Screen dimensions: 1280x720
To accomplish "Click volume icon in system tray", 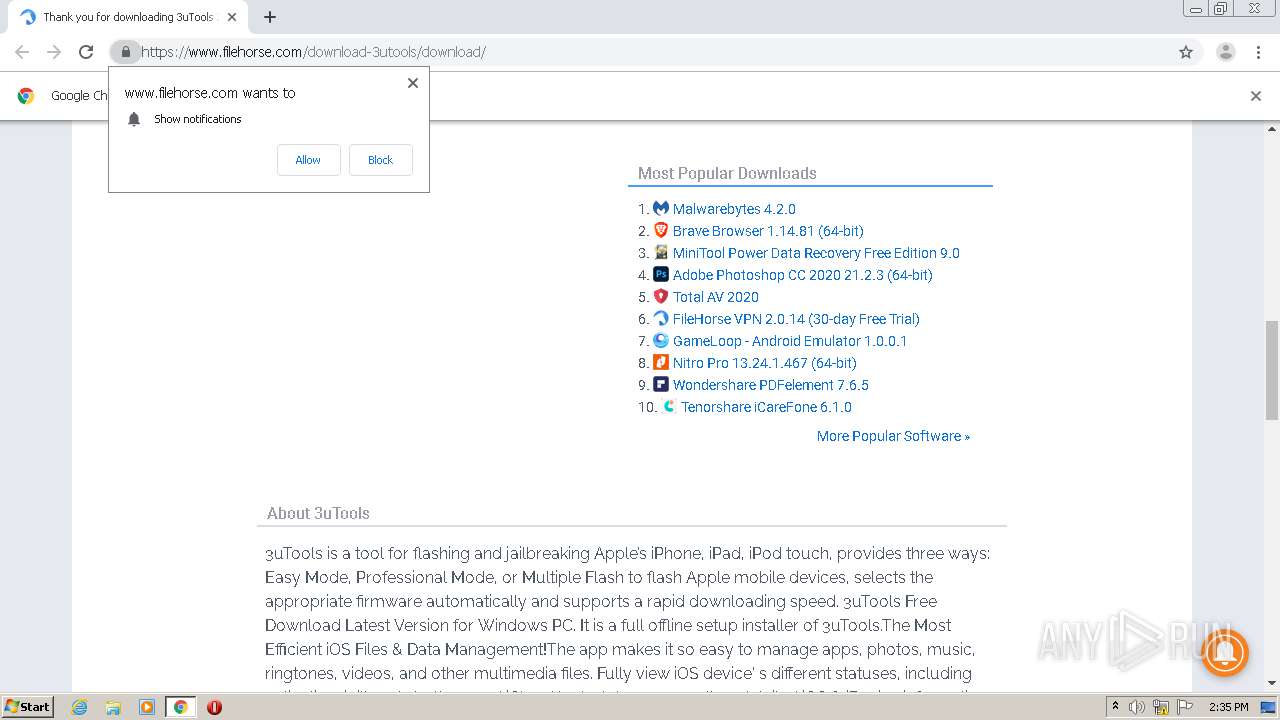I will tap(1138, 707).
